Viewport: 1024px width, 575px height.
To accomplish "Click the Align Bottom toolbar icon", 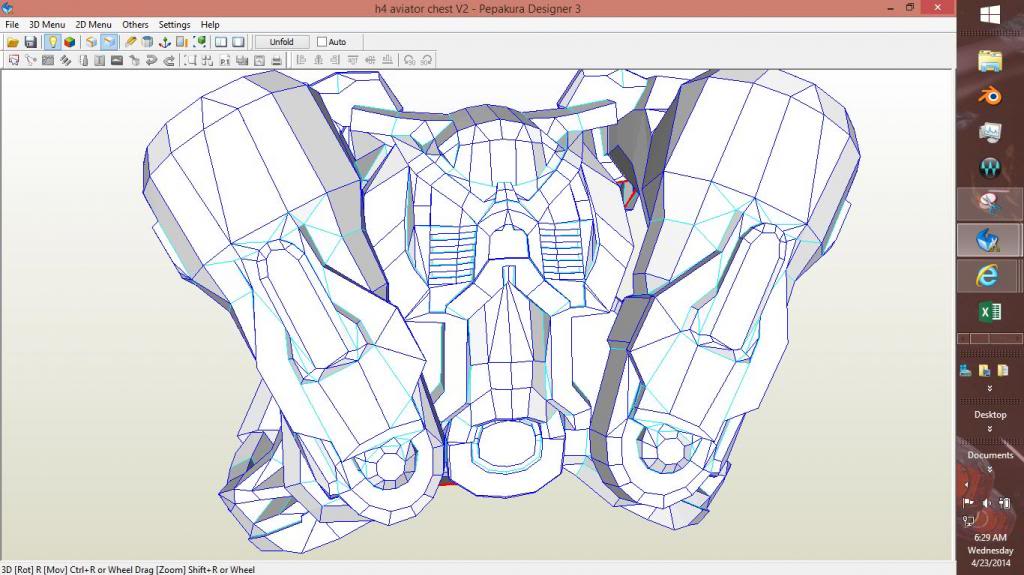I will click(x=388, y=60).
